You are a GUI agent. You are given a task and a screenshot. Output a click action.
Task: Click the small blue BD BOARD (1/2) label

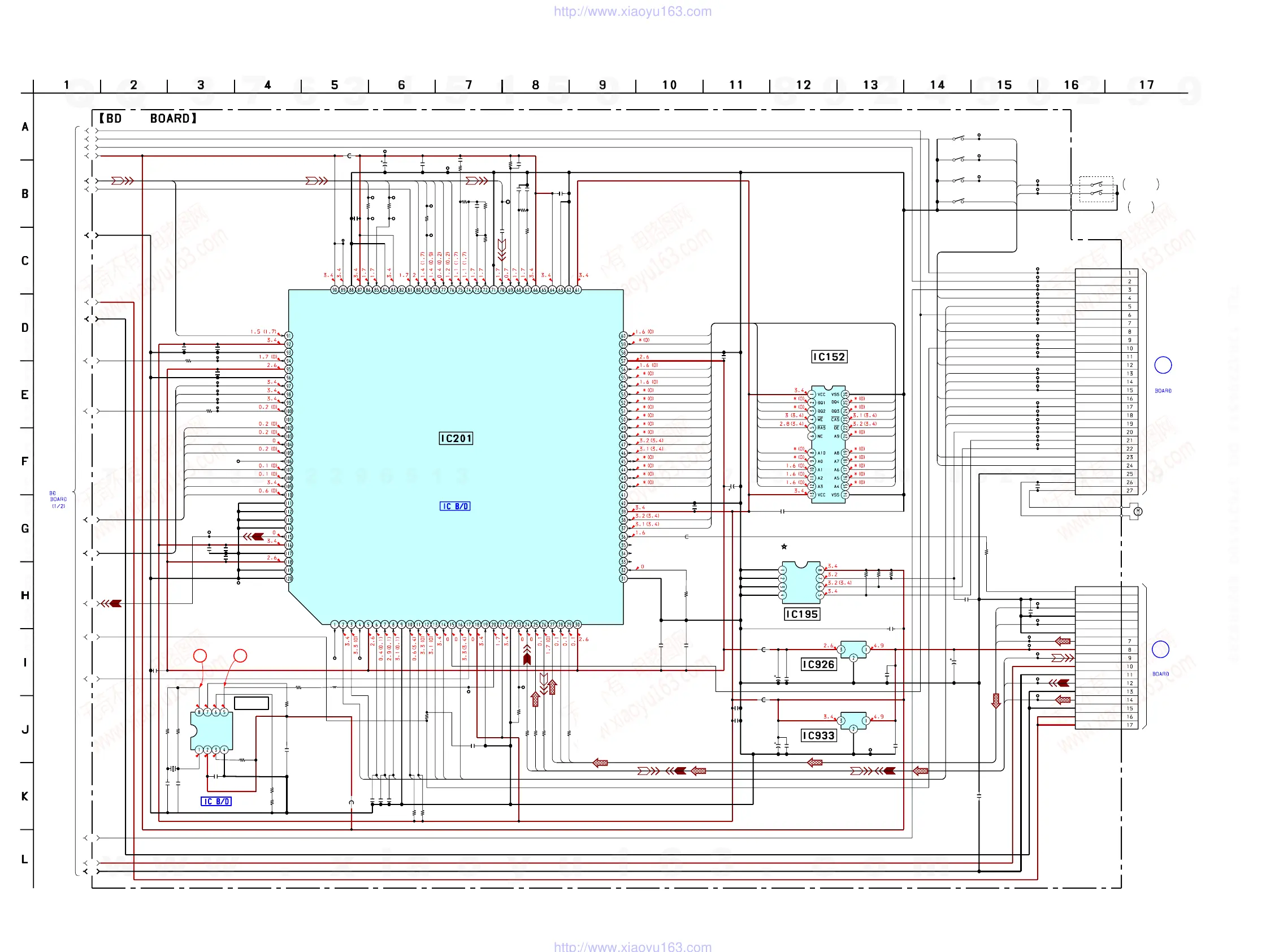pyautogui.click(x=58, y=499)
